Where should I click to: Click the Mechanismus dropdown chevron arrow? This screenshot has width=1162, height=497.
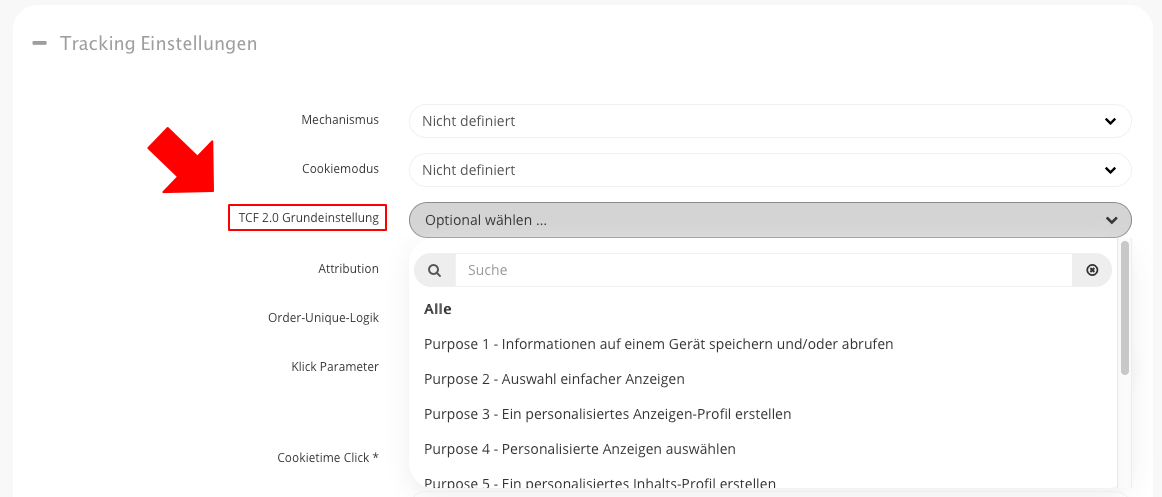click(1110, 121)
